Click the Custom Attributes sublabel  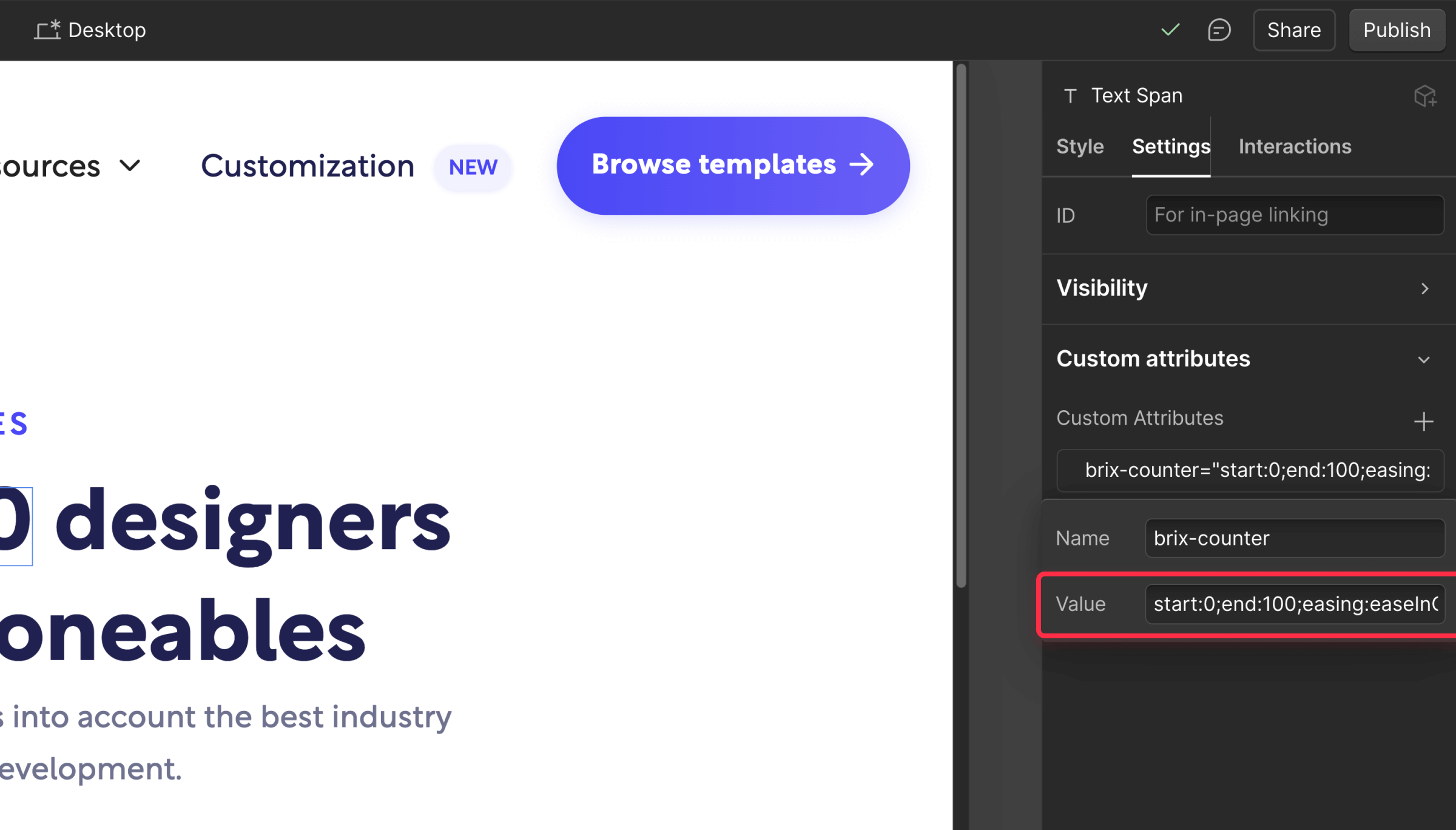point(1139,418)
